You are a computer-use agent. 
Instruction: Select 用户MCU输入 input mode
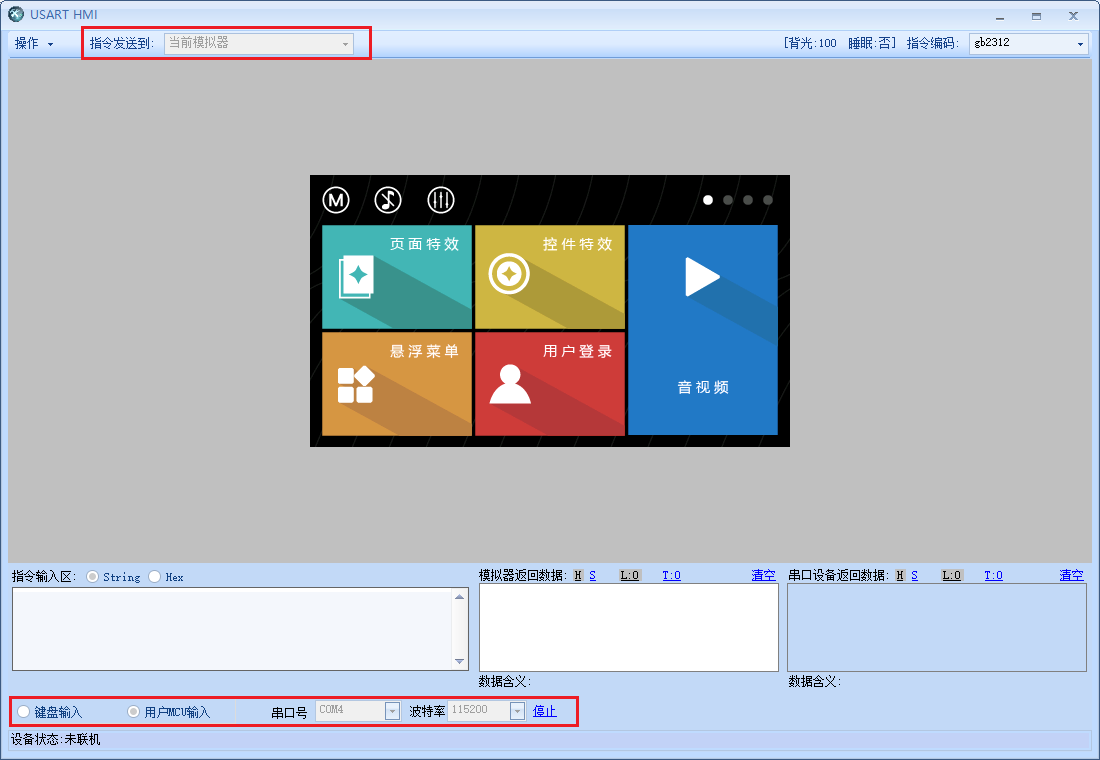point(133,711)
